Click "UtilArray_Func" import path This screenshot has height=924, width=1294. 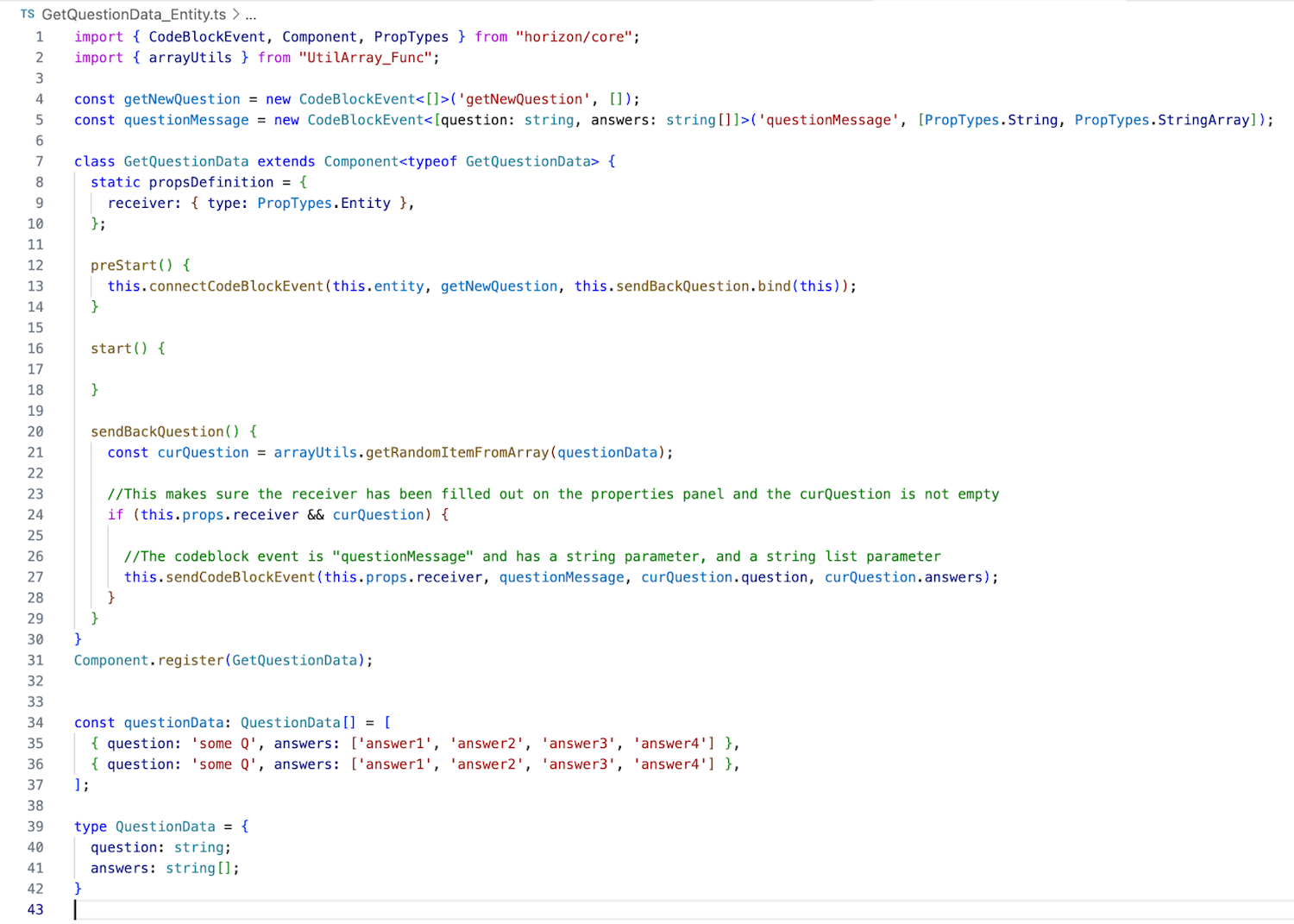point(366,58)
